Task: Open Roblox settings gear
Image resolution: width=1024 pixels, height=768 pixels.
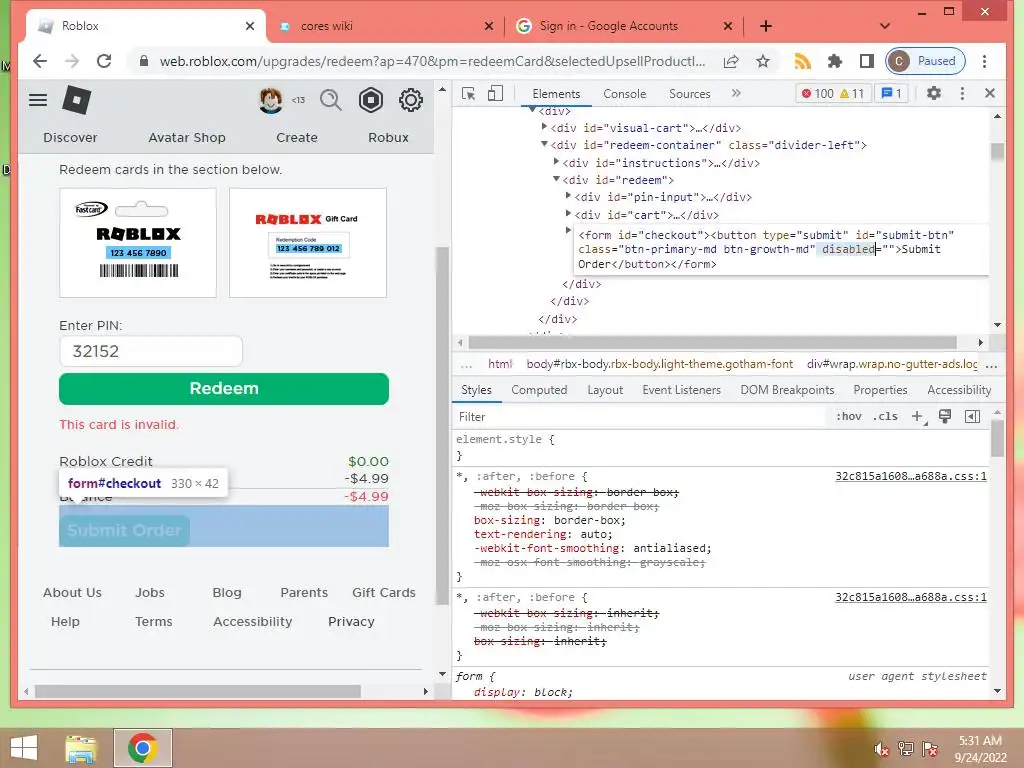Action: [x=410, y=100]
